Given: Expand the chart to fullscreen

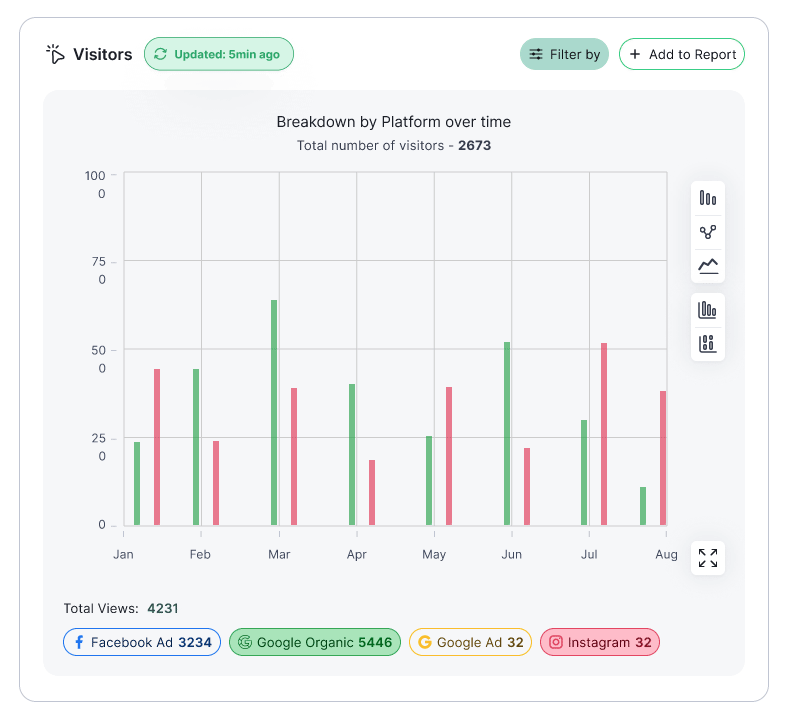Looking at the screenshot, I should [x=708, y=558].
